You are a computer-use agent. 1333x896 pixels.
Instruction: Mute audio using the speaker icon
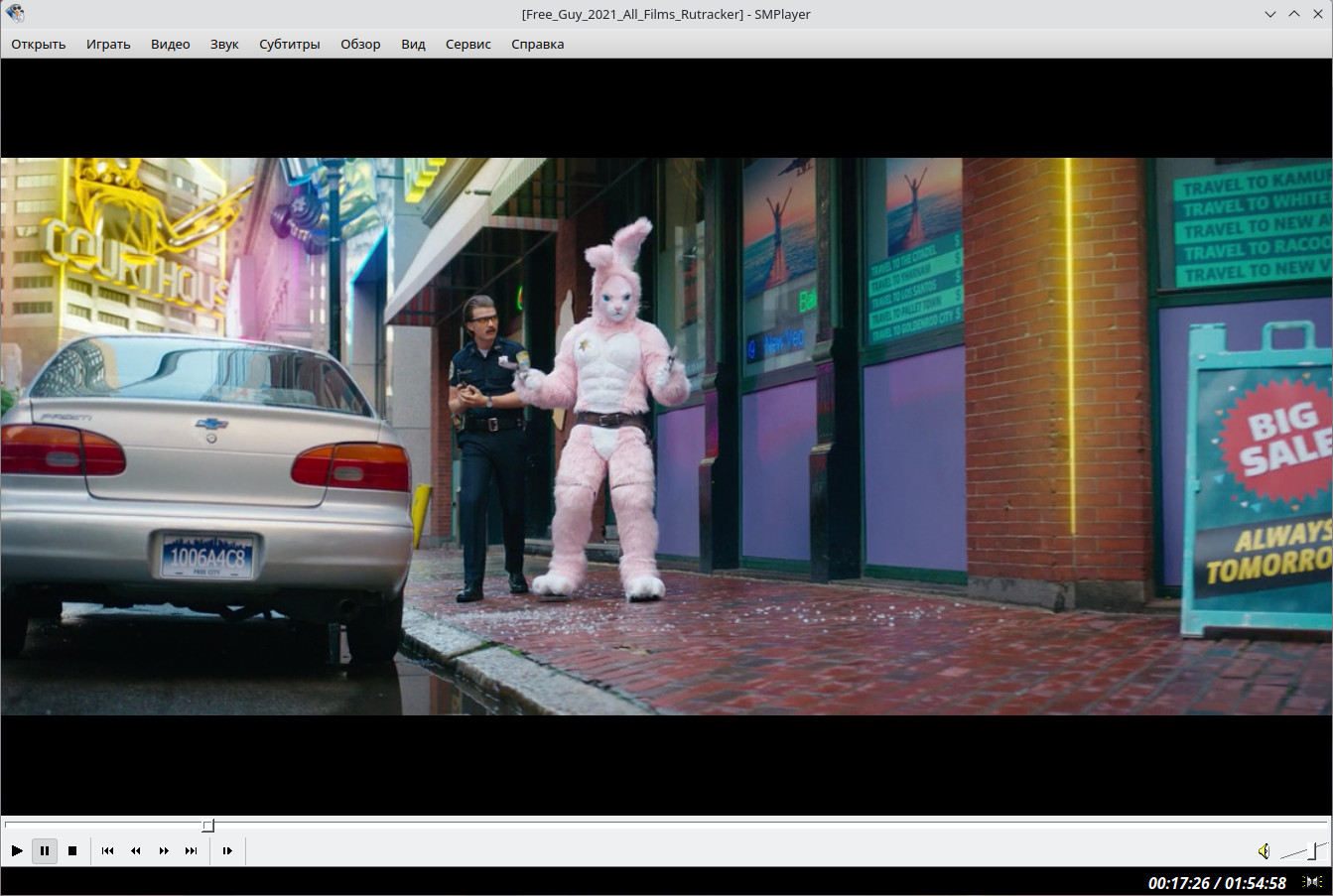tap(1264, 851)
